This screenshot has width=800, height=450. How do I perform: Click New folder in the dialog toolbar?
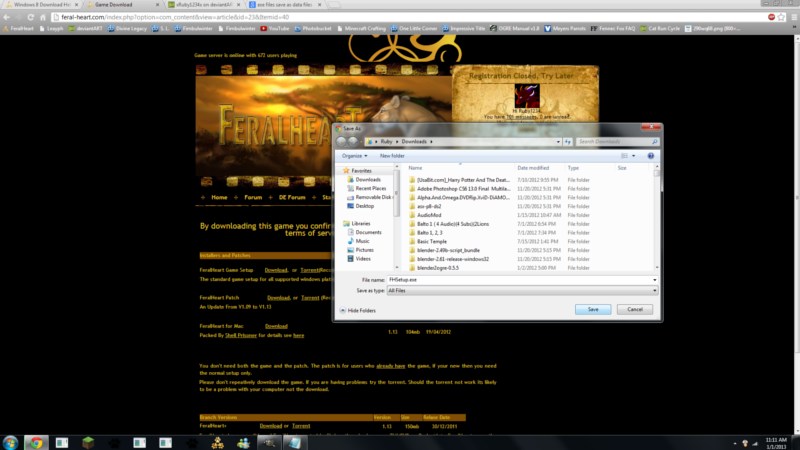[392, 156]
